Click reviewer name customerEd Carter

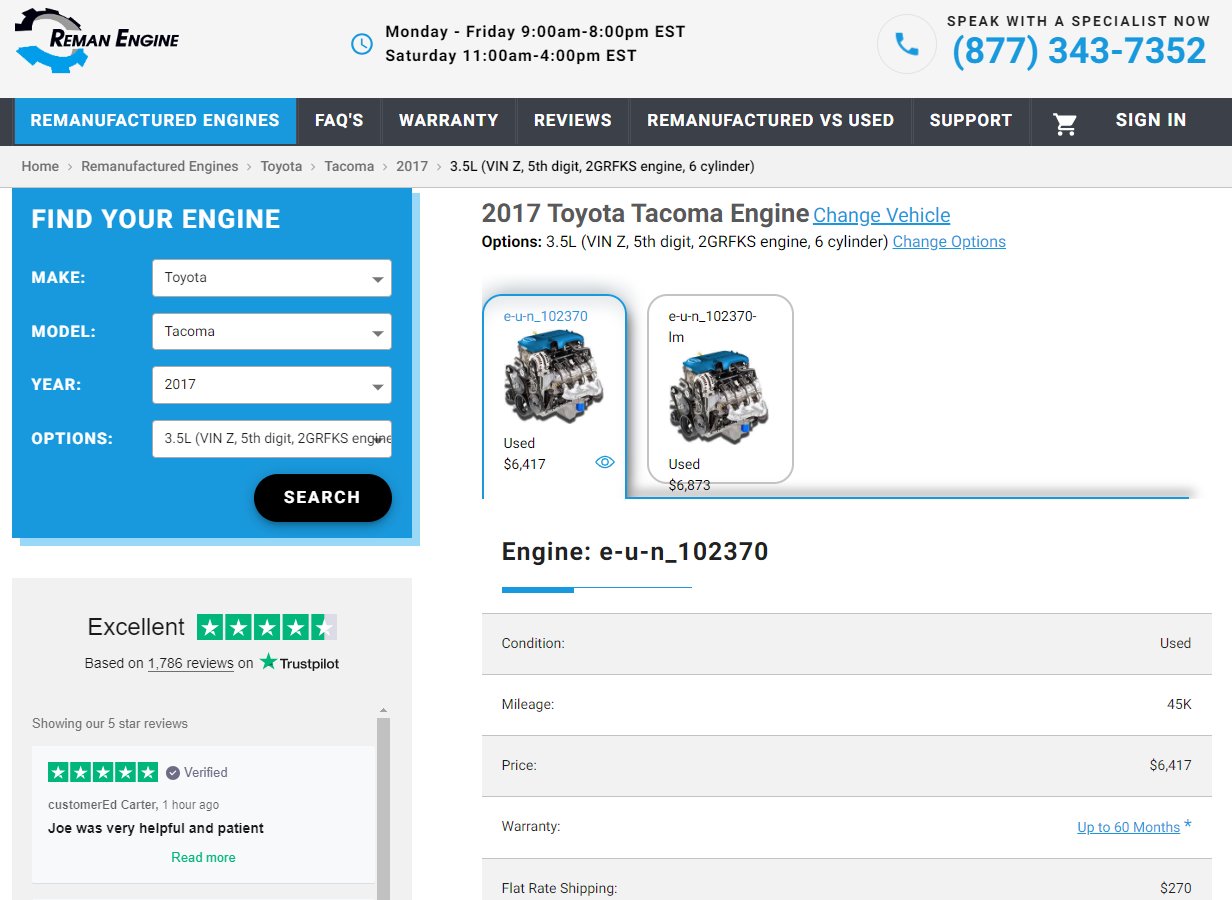(103, 805)
